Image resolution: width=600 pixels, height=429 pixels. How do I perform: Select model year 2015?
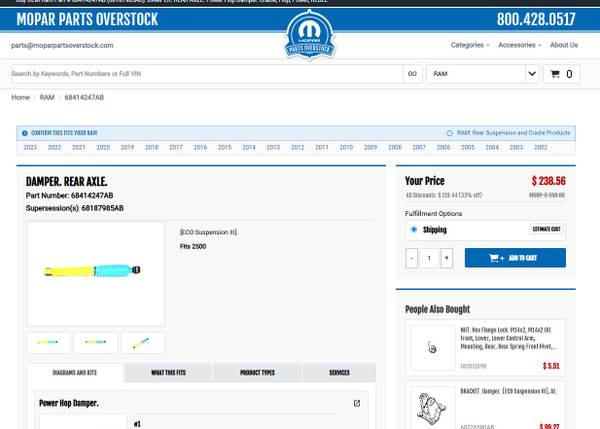(x=225, y=148)
